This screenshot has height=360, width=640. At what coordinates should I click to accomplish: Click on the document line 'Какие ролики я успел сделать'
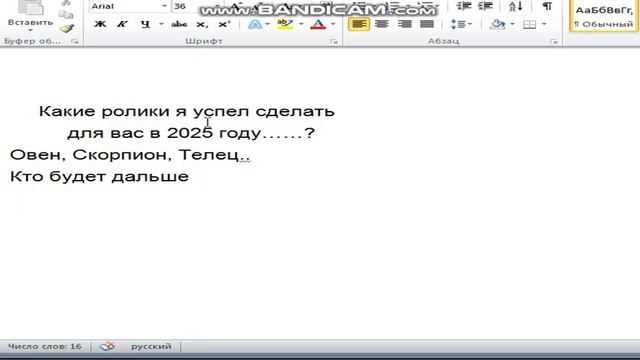[187, 111]
